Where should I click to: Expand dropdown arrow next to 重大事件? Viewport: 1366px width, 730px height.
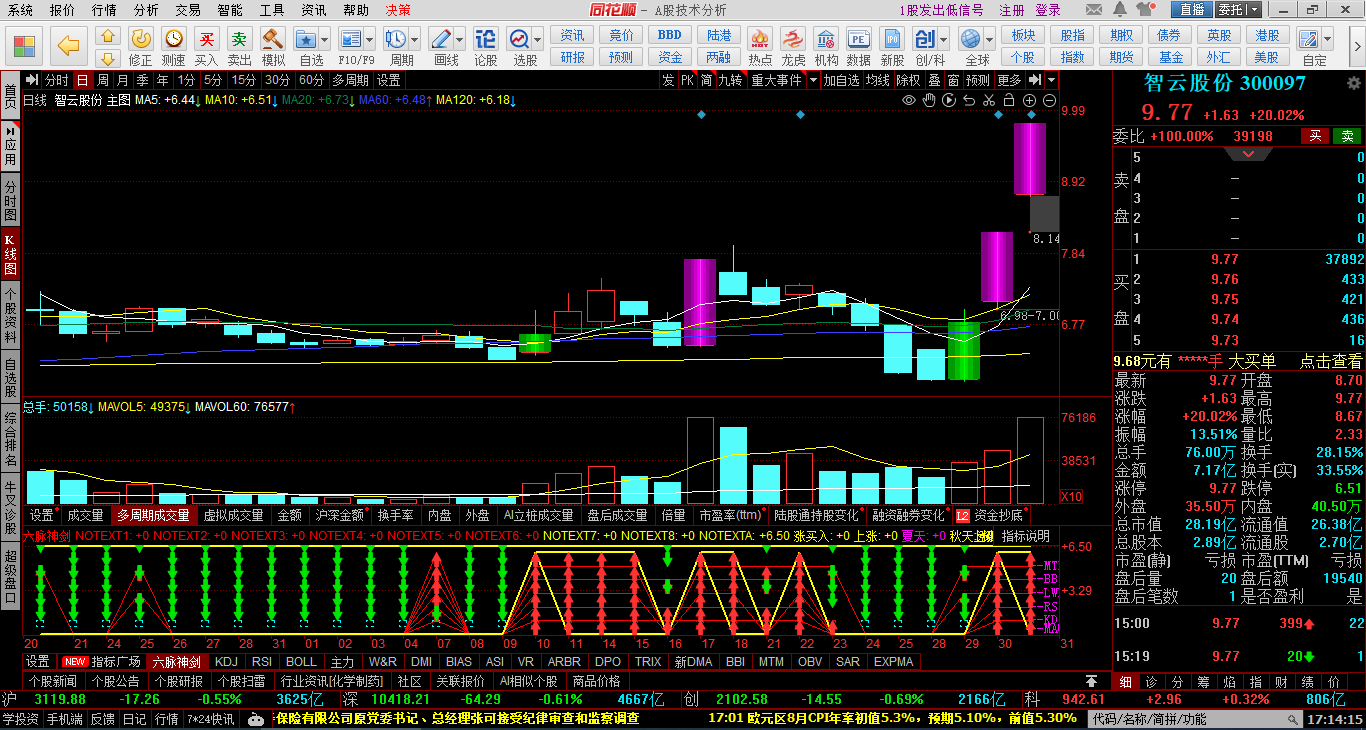[814, 80]
